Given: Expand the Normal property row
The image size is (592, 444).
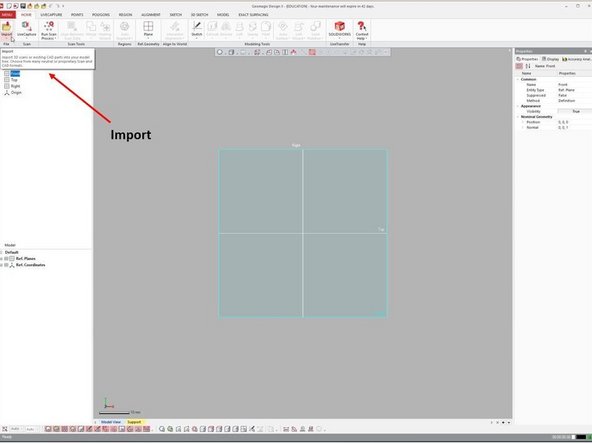Looking at the screenshot, I should [x=523, y=127].
